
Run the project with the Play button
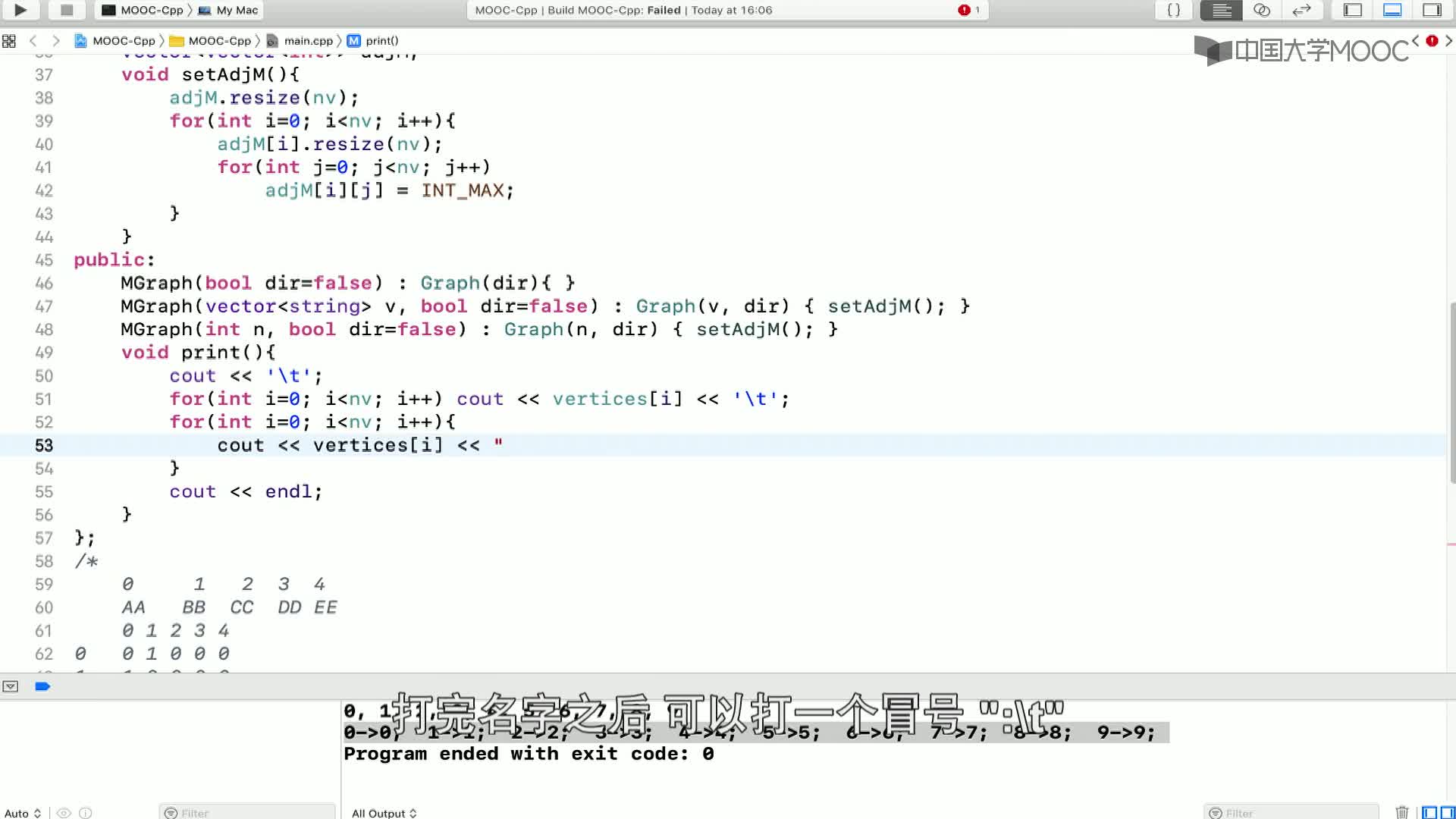[x=20, y=10]
